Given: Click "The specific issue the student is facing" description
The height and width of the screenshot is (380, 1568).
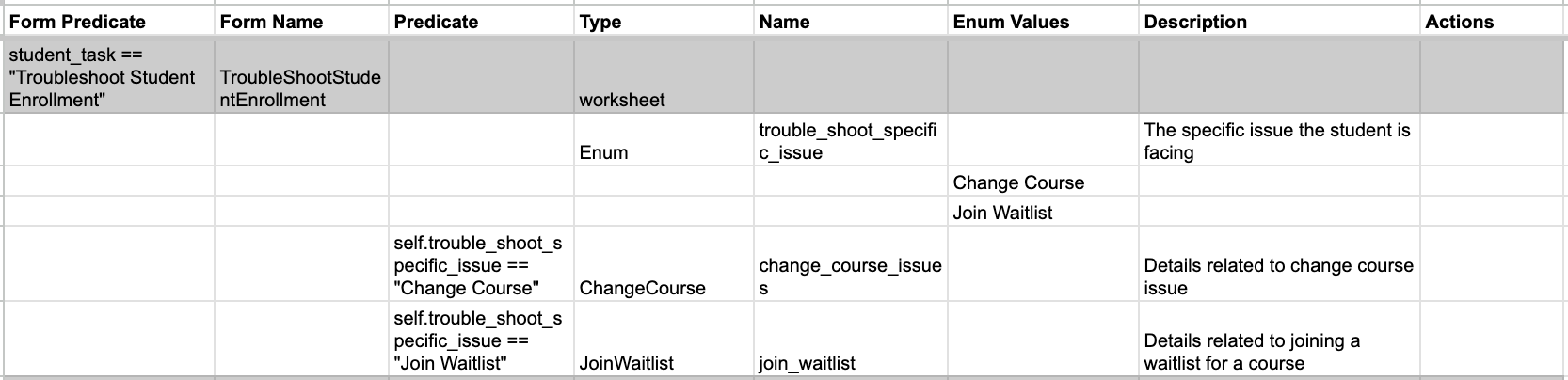Looking at the screenshot, I should tap(1277, 141).
